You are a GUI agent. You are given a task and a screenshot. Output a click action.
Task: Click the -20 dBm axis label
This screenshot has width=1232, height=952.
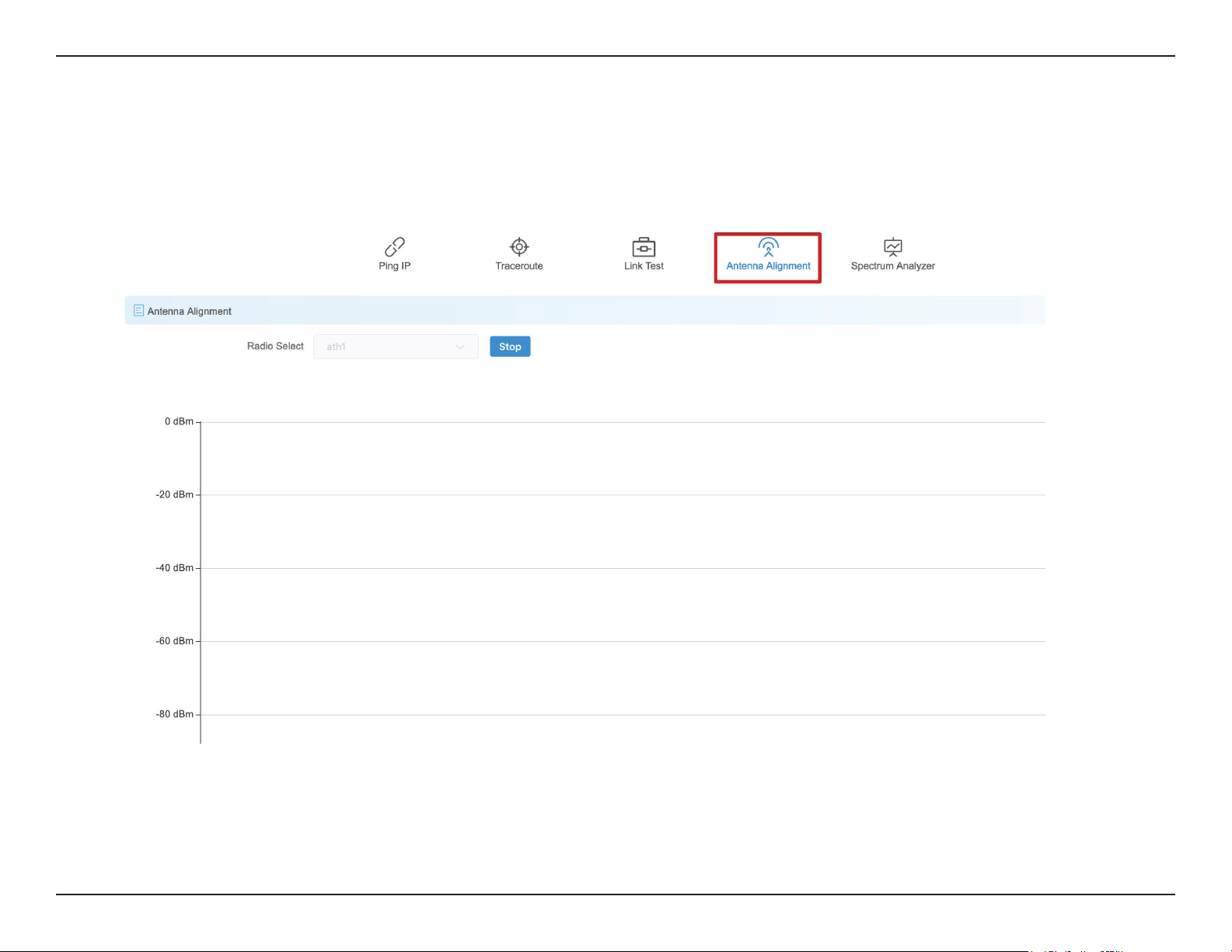175,494
